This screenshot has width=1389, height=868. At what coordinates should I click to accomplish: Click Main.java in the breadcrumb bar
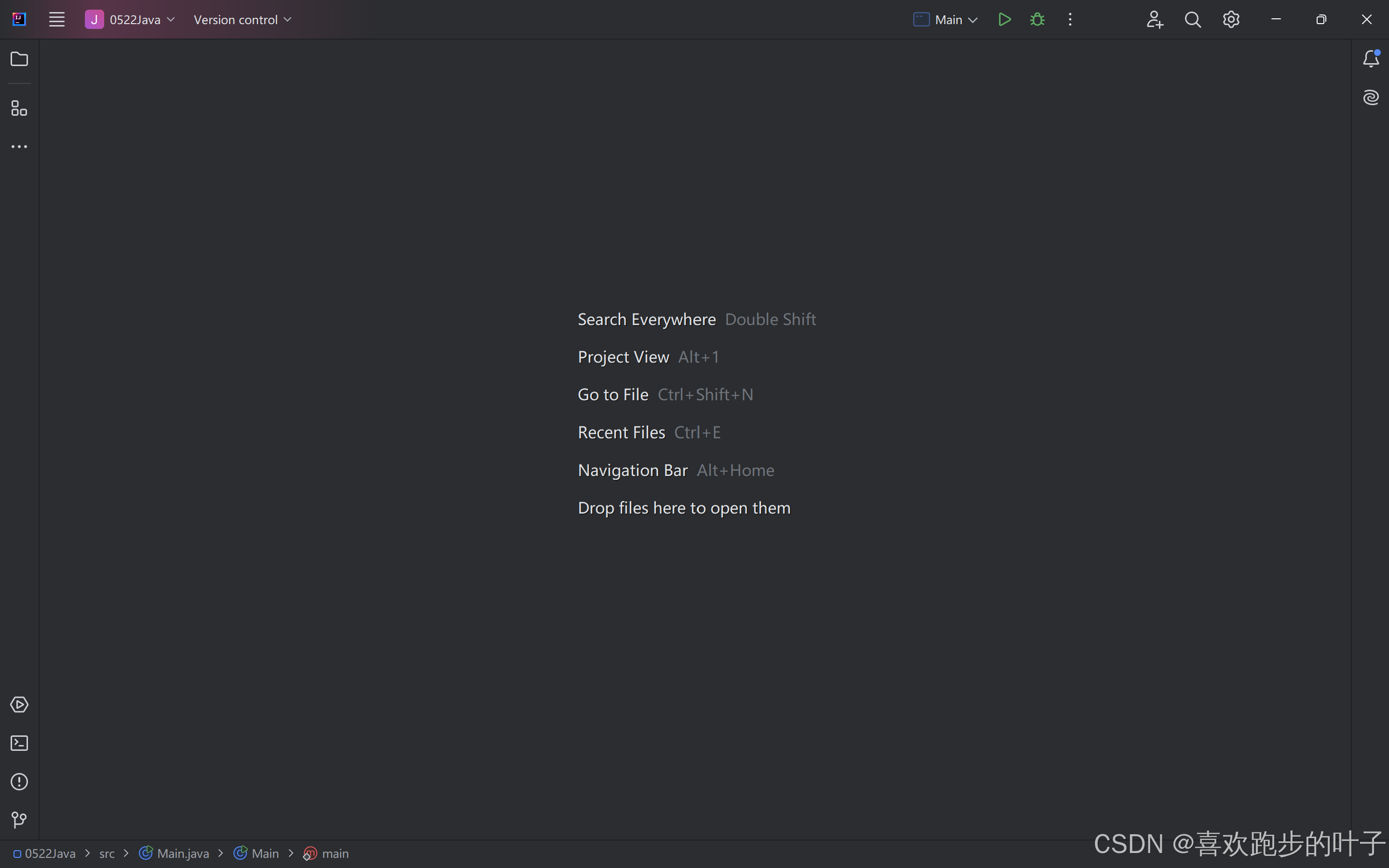tap(182, 854)
